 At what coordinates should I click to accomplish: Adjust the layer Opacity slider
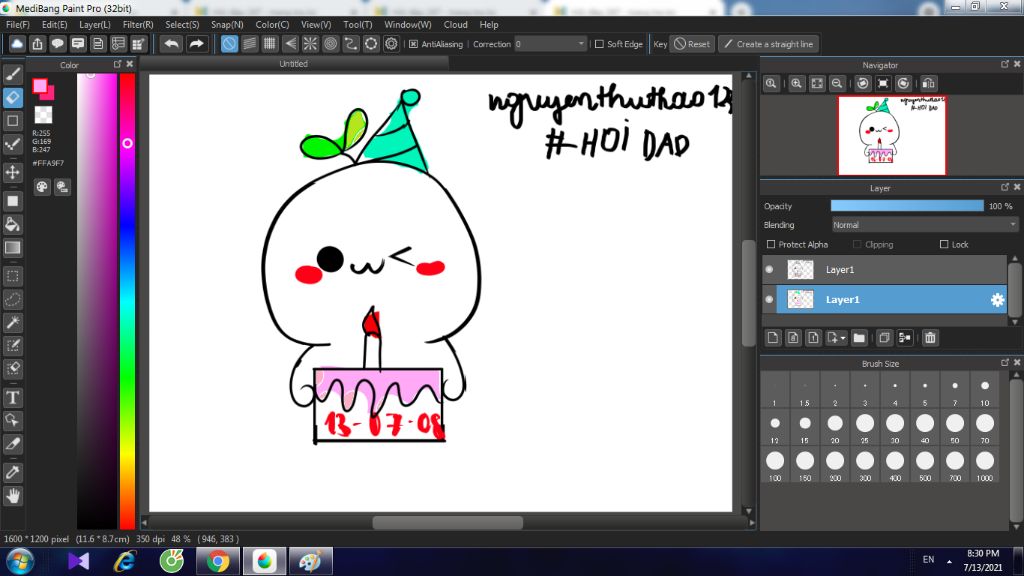click(907, 206)
